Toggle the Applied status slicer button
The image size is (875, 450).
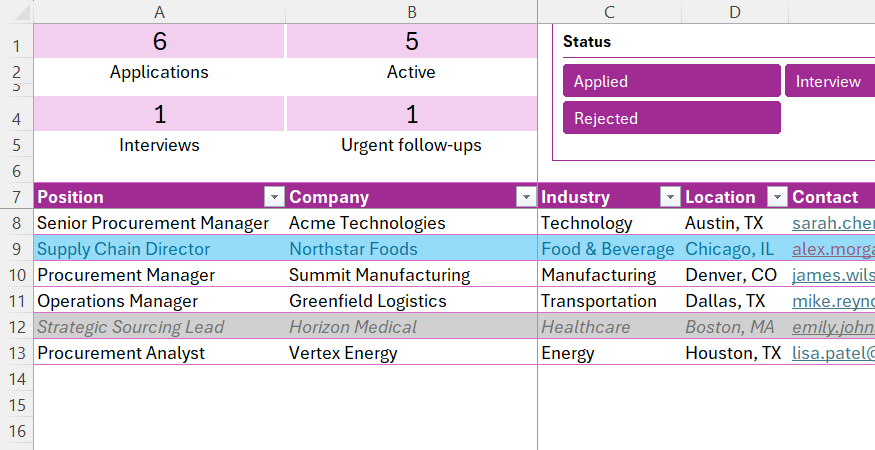671,81
